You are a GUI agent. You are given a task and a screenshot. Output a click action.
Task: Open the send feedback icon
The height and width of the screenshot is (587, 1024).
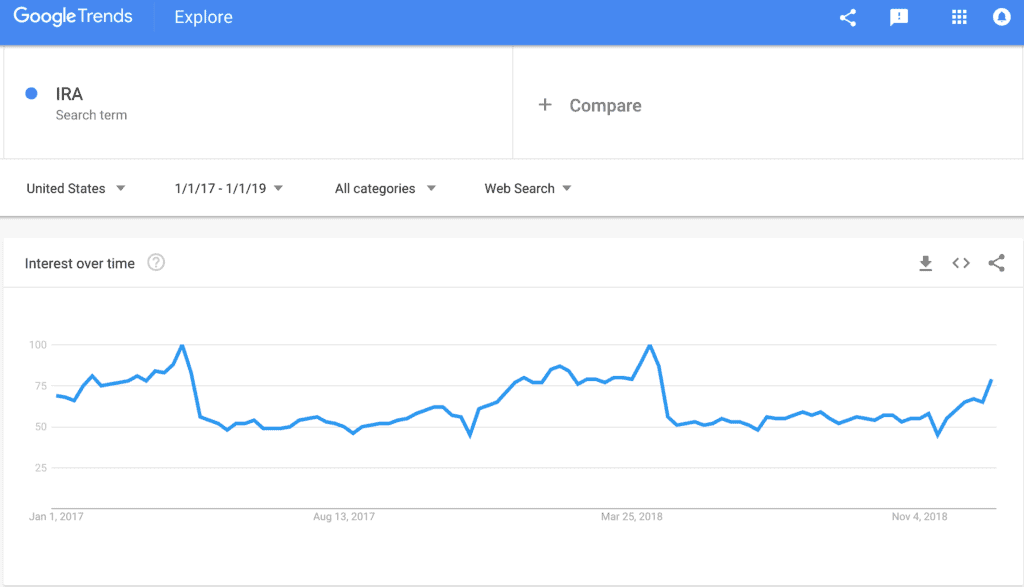(899, 18)
